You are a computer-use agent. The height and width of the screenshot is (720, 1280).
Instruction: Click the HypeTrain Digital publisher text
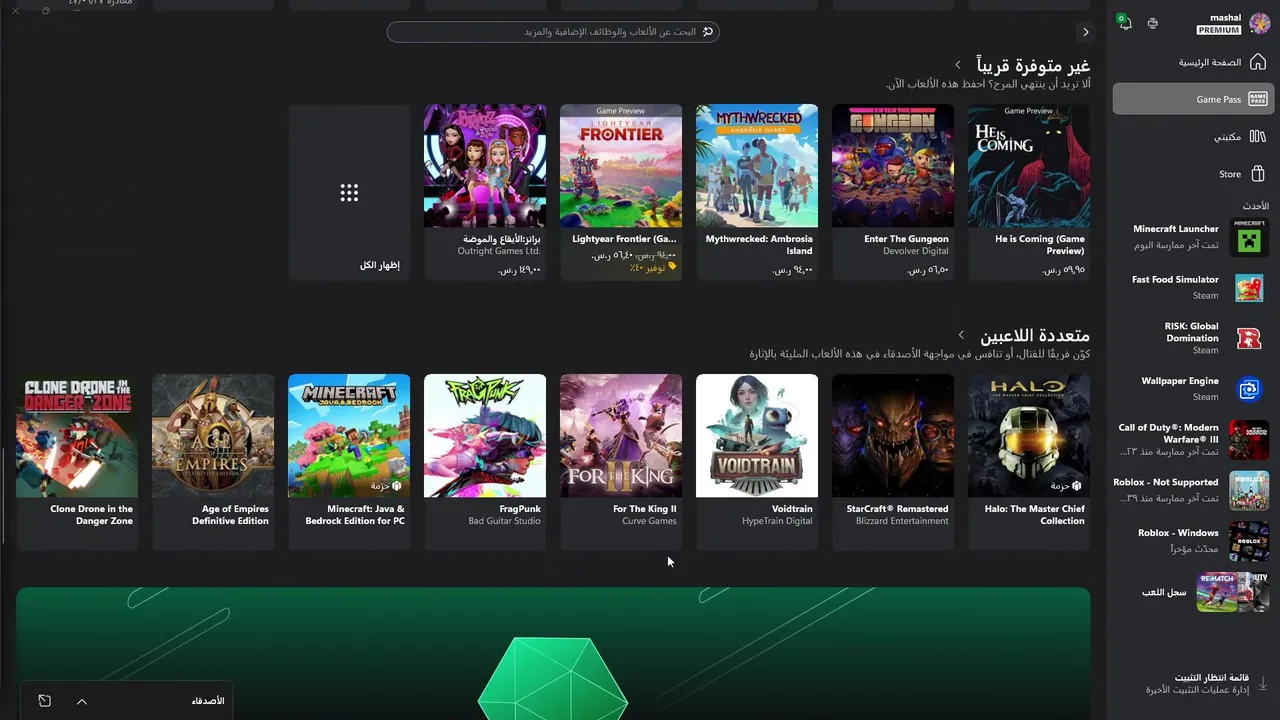[x=778, y=521]
